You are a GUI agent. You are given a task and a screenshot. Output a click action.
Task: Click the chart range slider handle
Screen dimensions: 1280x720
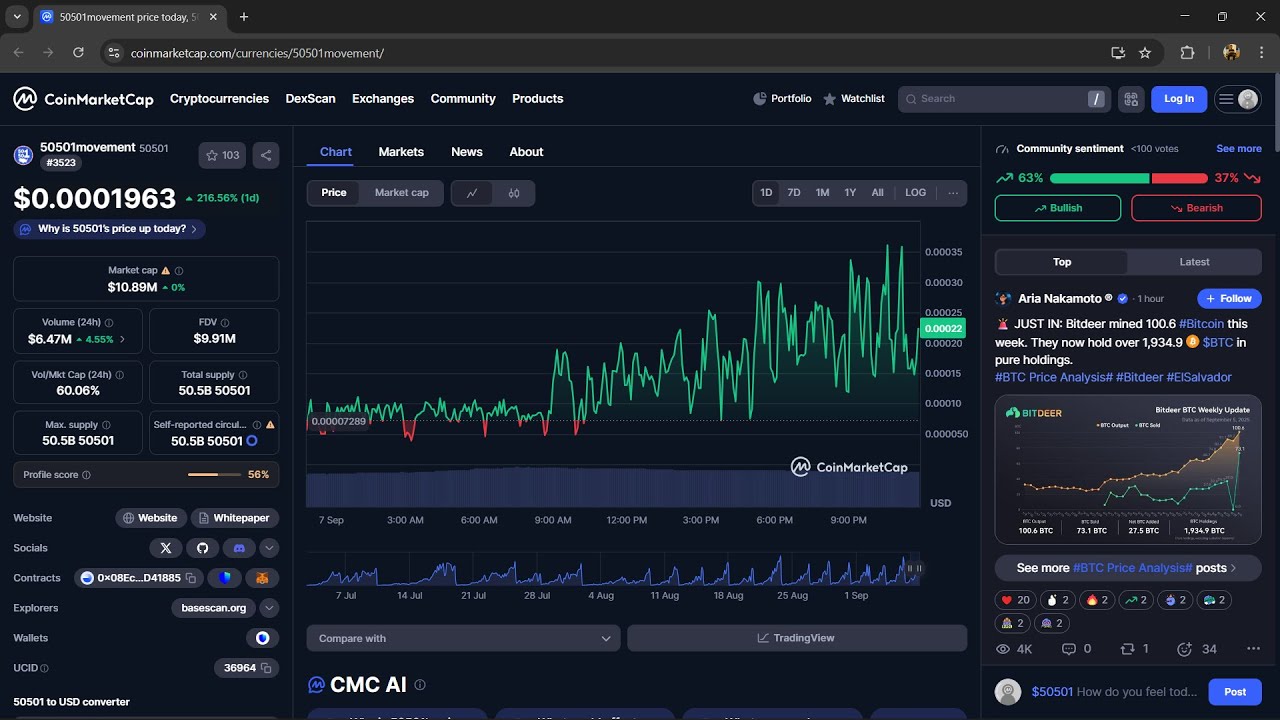pos(914,568)
